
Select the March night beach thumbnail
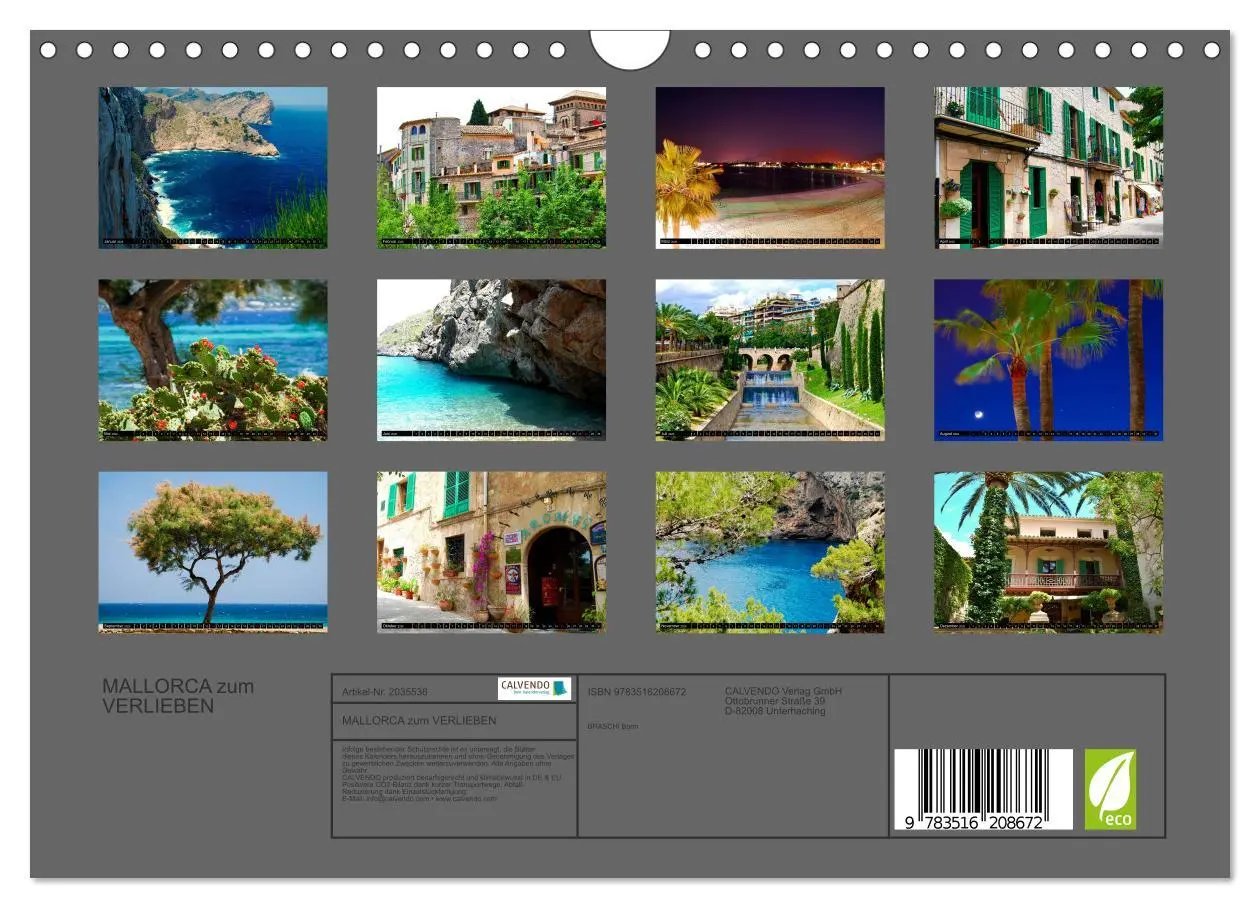[x=770, y=167]
